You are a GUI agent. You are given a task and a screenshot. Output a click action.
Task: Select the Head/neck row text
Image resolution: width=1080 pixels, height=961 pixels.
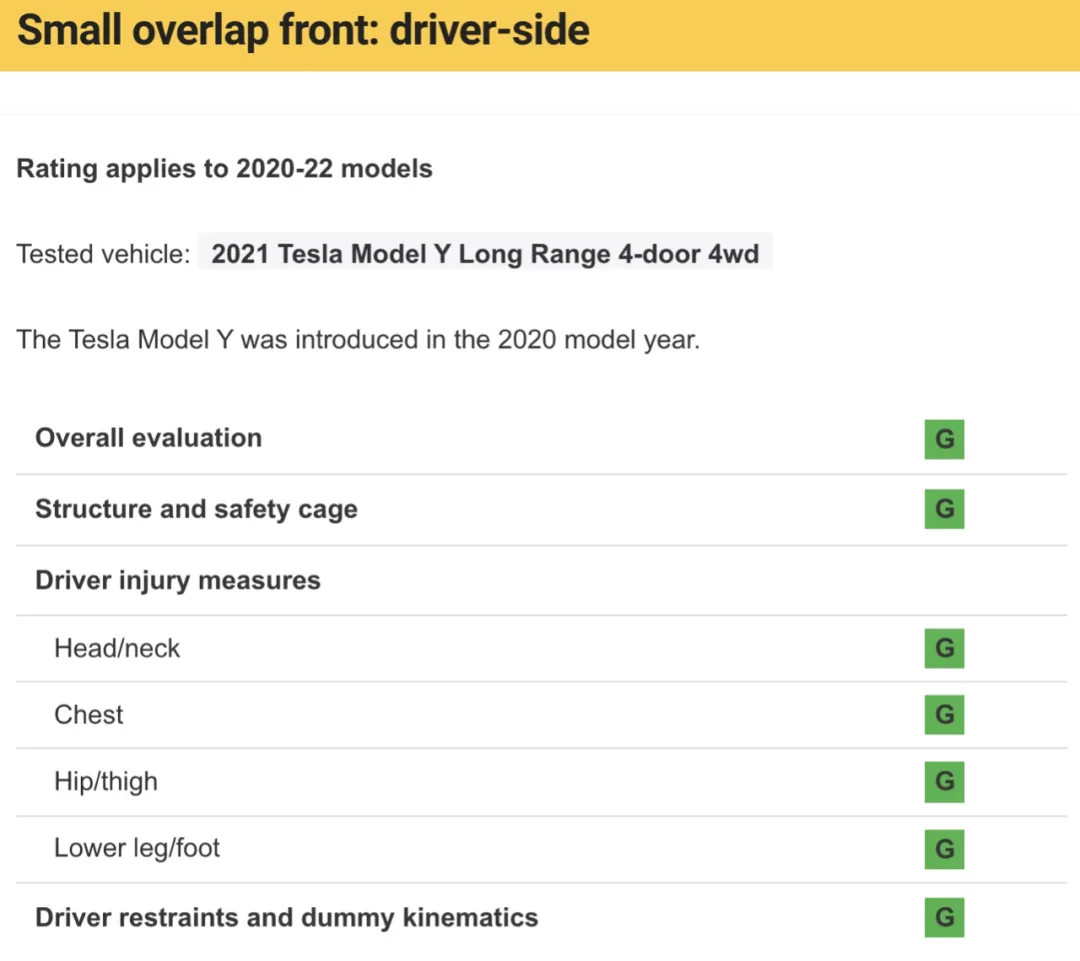117,648
